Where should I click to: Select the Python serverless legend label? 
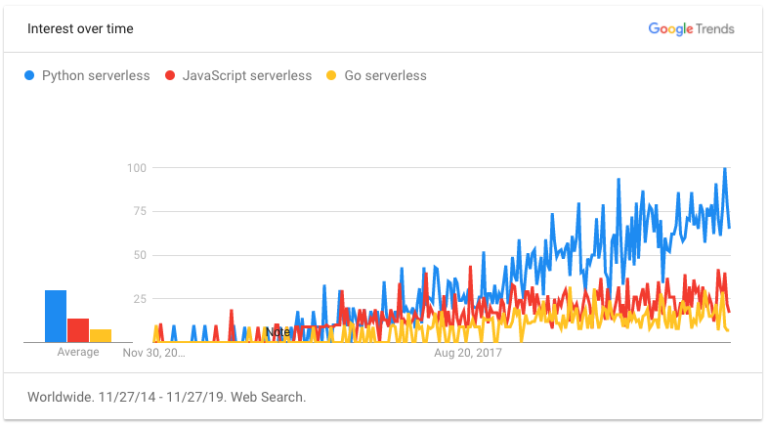coord(96,75)
